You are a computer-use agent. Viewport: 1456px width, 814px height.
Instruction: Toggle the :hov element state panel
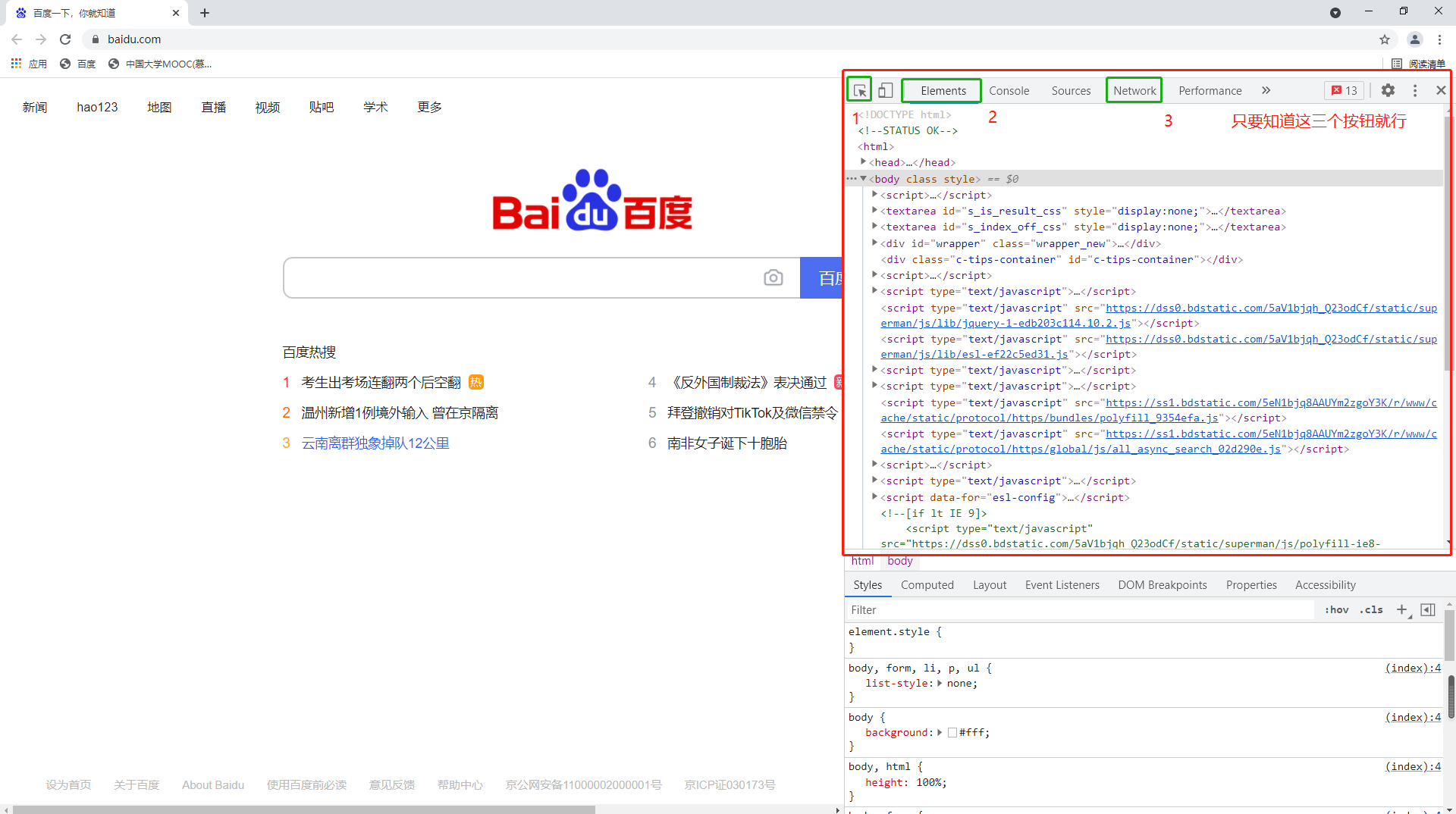coord(1336,609)
